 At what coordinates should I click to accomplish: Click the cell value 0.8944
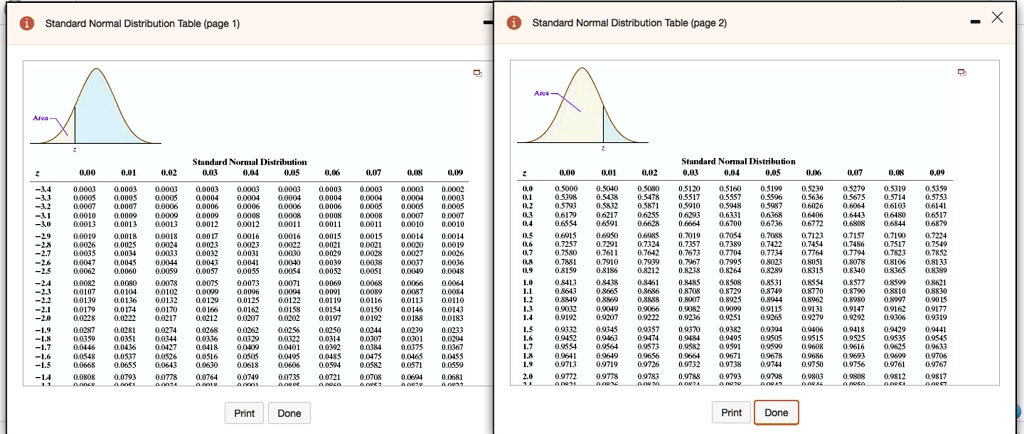click(772, 298)
